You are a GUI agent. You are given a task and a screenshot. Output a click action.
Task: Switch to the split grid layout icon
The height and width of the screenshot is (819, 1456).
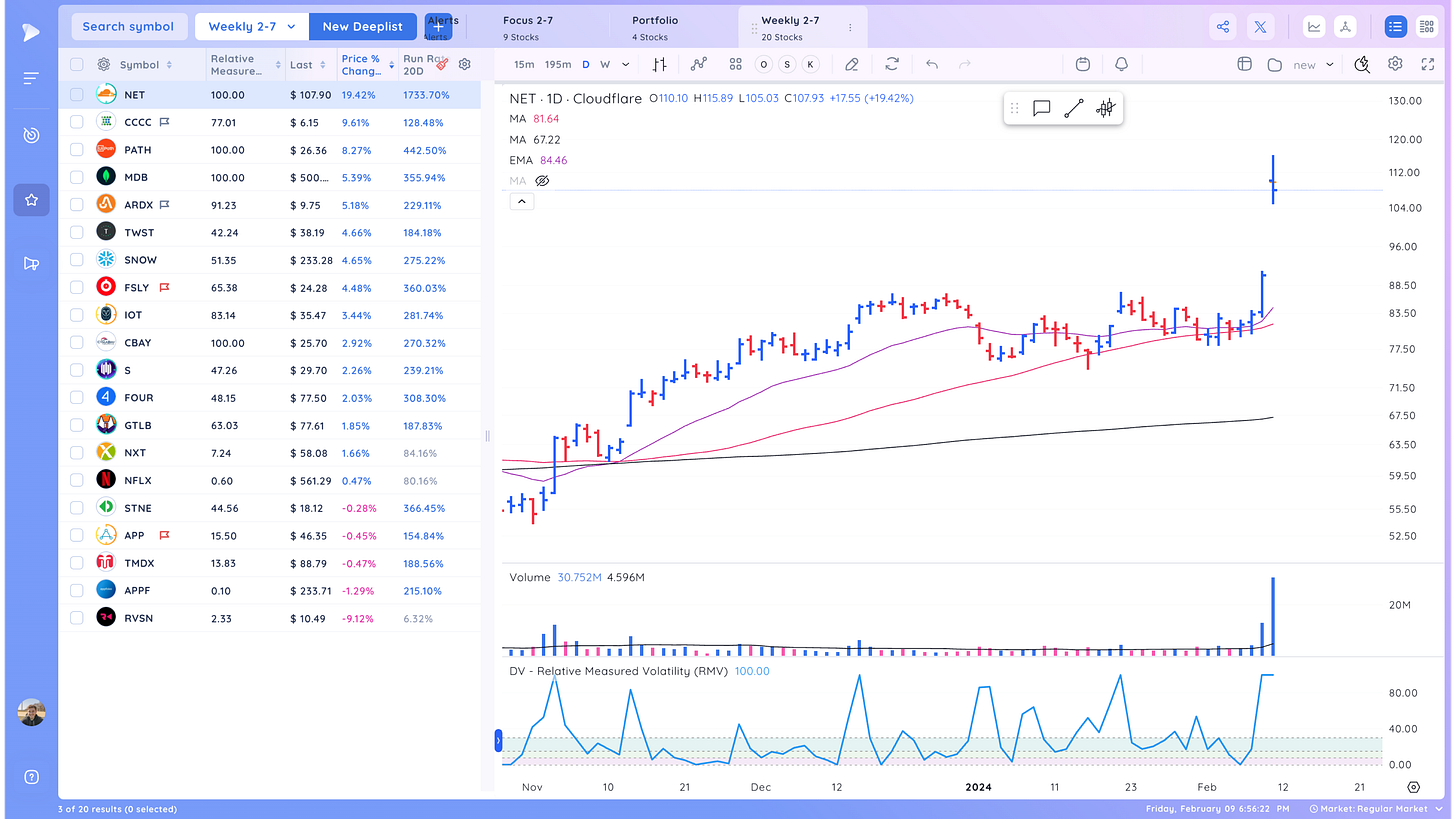pos(1427,27)
